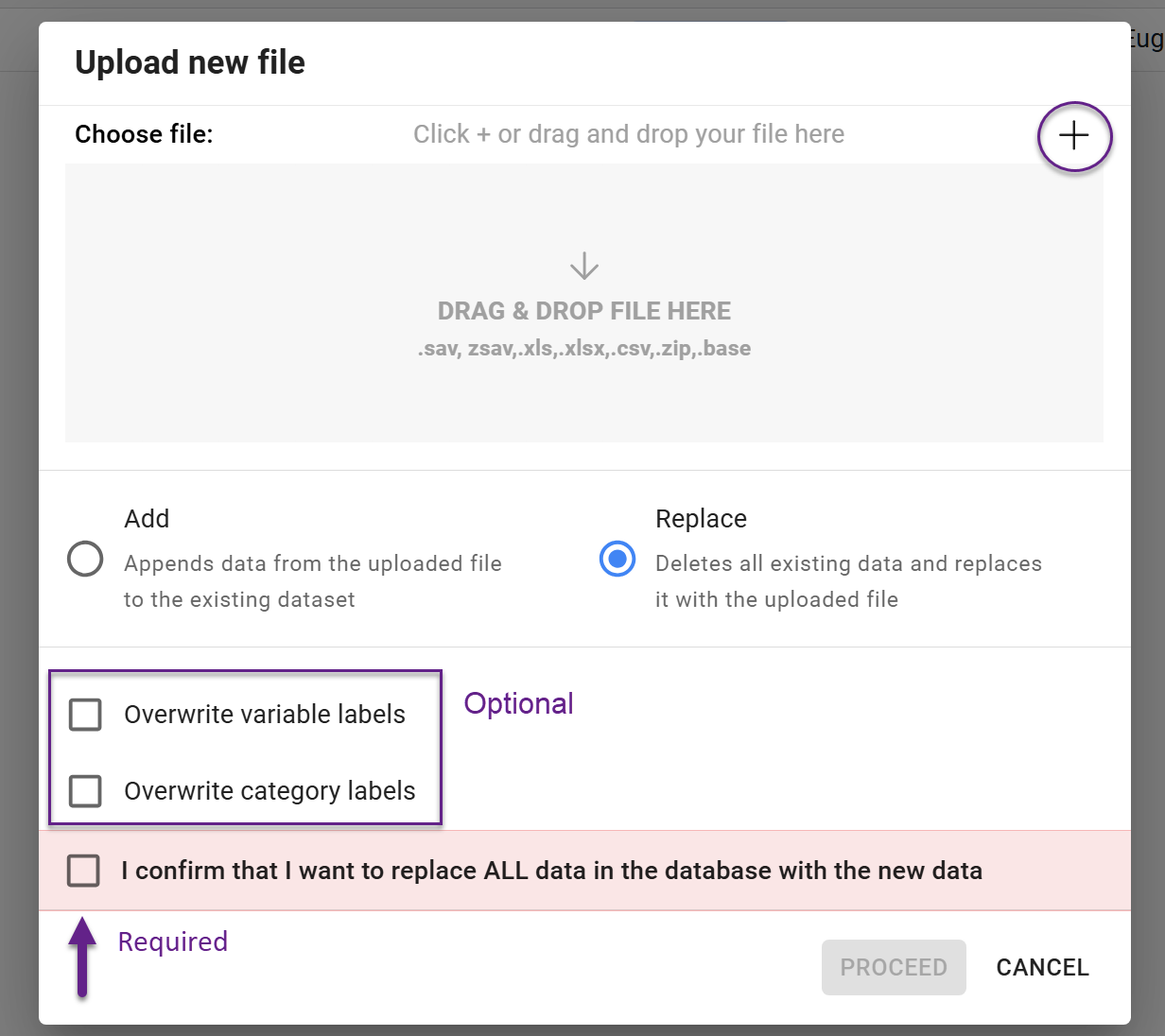
Task: Click the 'Upload new file' dialog title
Action: pos(190,62)
